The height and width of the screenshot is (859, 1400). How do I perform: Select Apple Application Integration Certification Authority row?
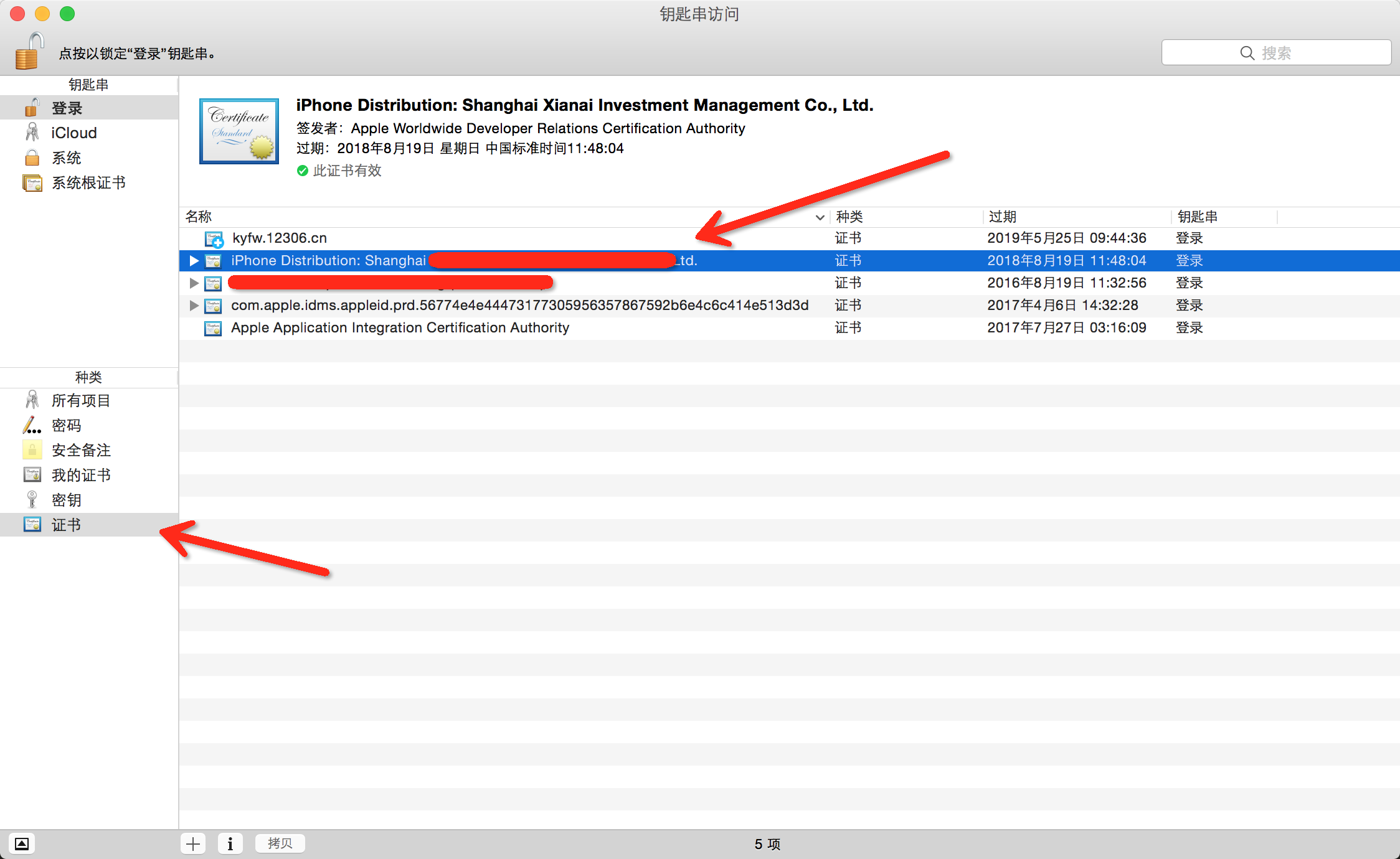coord(789,328)
